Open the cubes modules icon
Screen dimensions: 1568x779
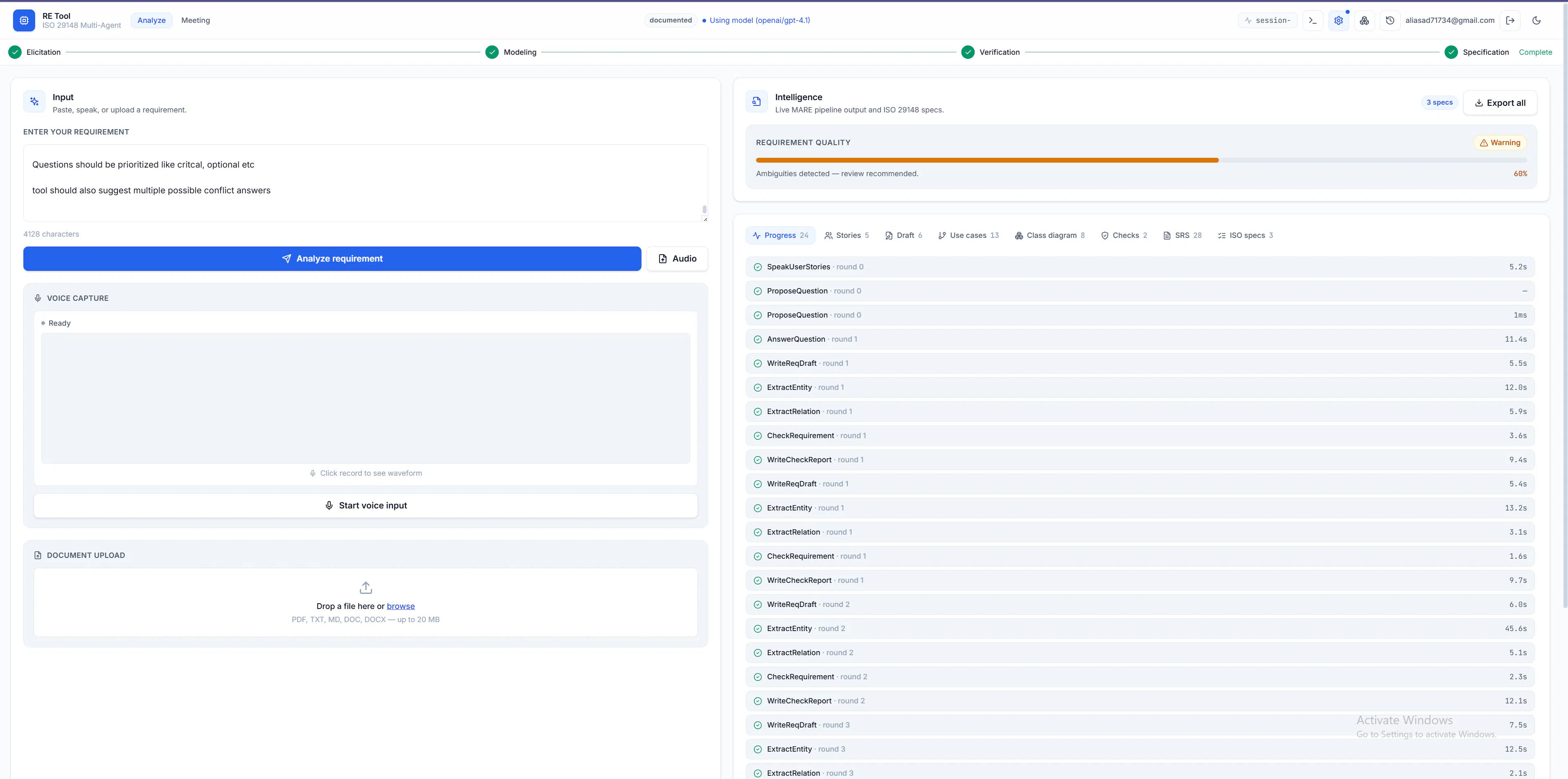point(1364,20)
